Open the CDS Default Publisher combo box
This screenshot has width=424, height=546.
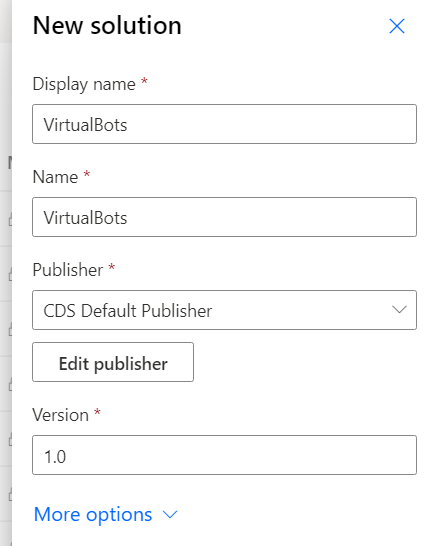pyautogui.click(x=224, y=310)
